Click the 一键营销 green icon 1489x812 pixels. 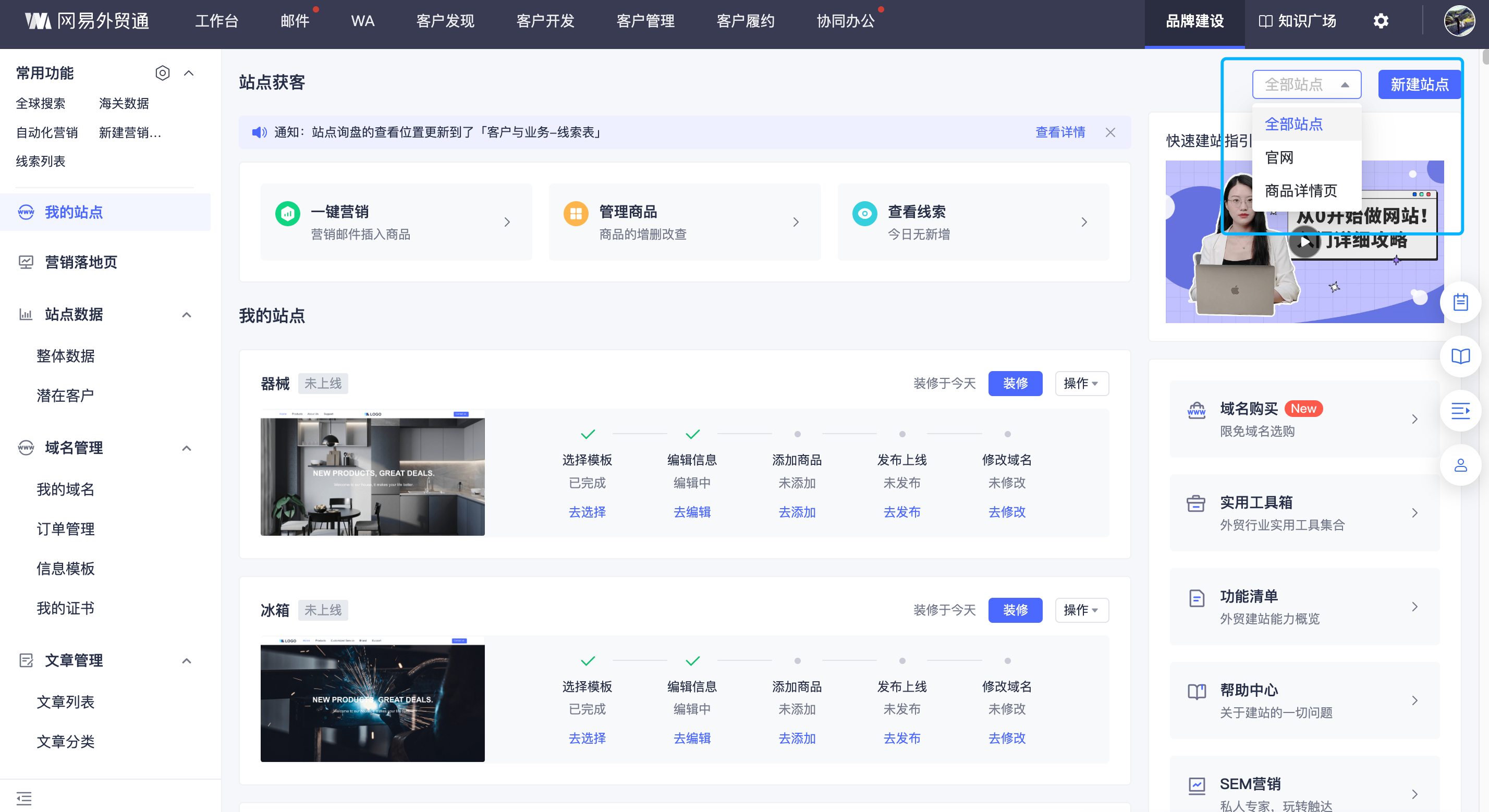pos(287,214)
